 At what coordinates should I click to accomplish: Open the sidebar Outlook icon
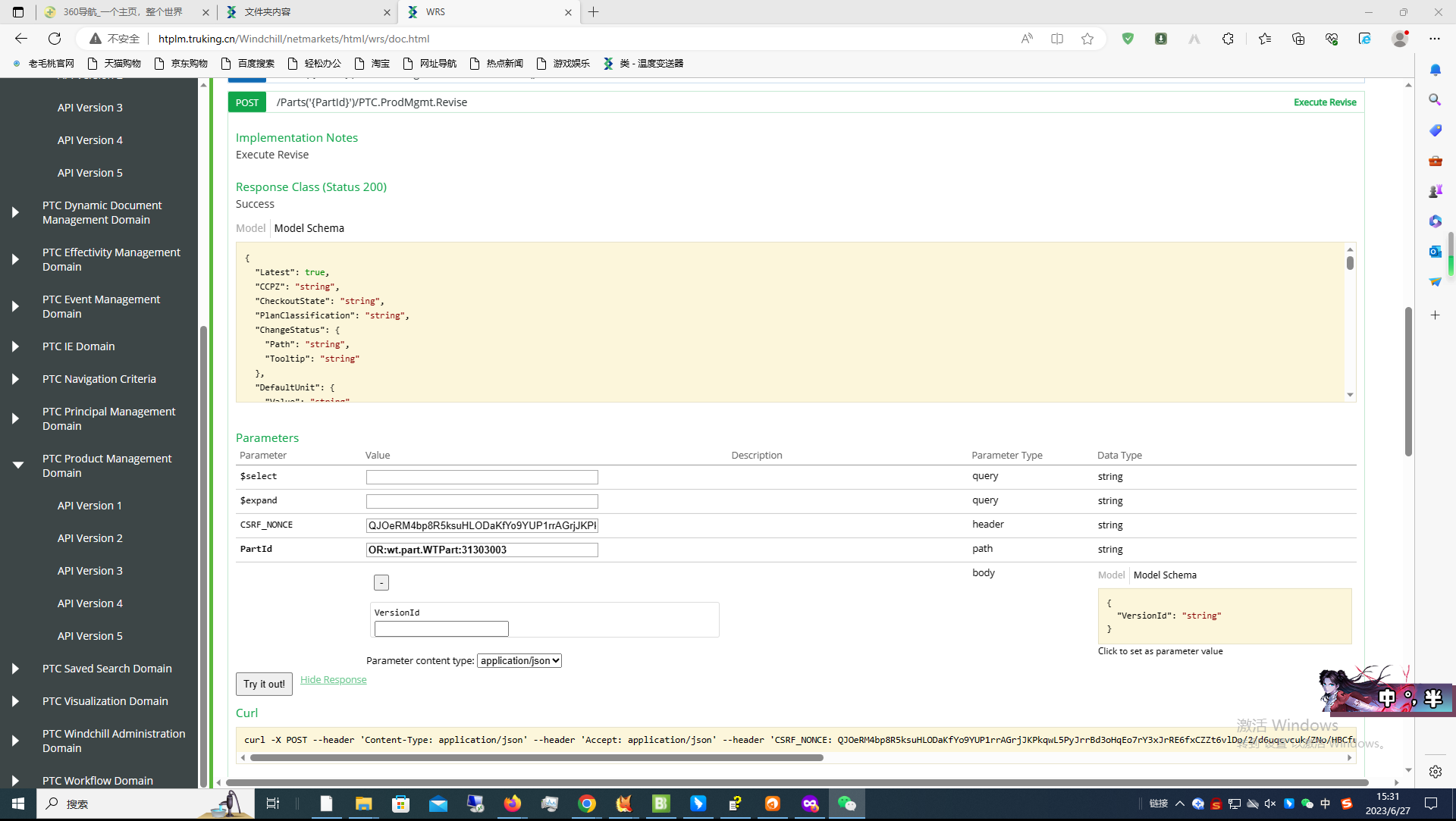1436,252
